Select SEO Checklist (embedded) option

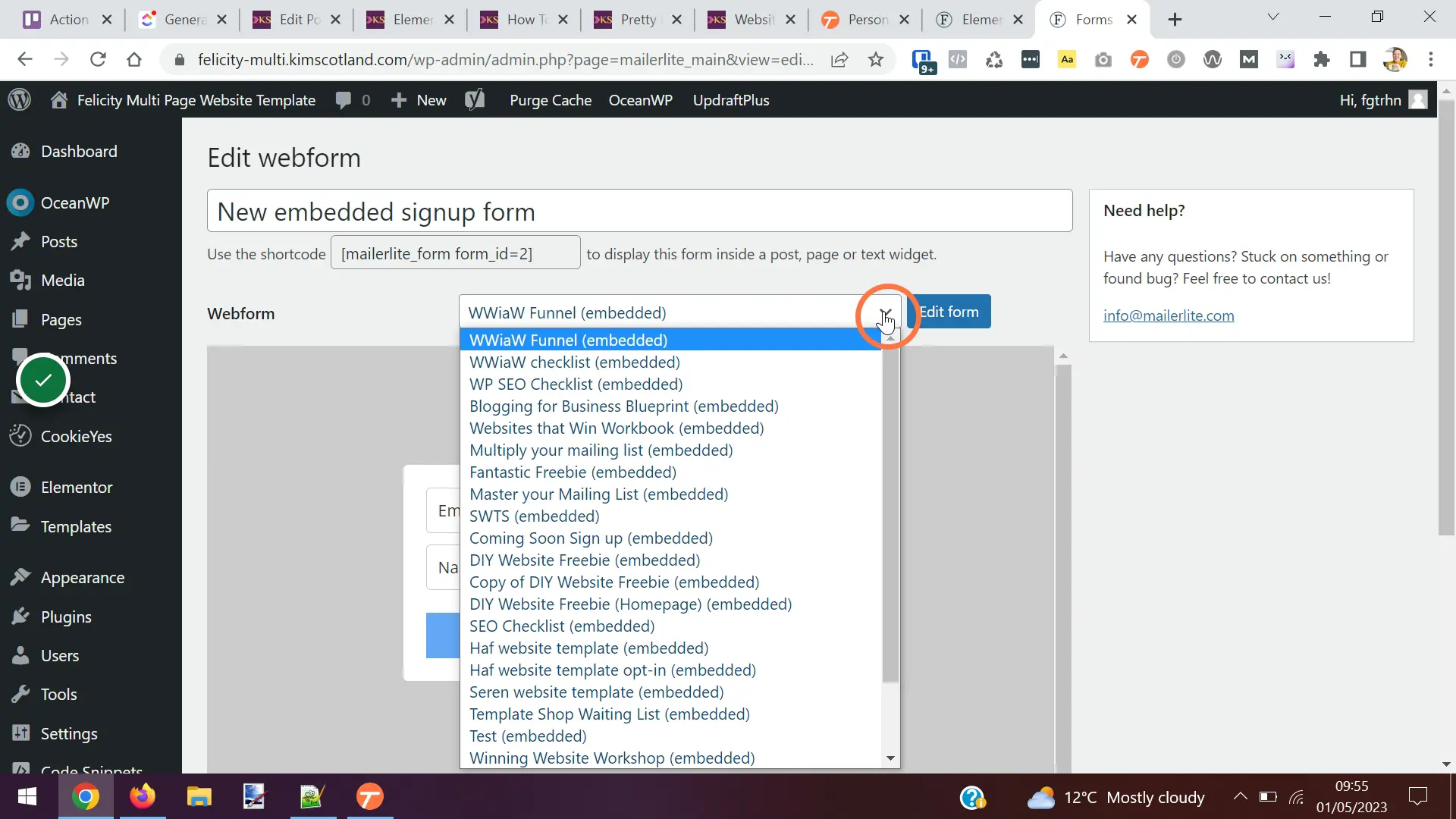pos(561,626)
